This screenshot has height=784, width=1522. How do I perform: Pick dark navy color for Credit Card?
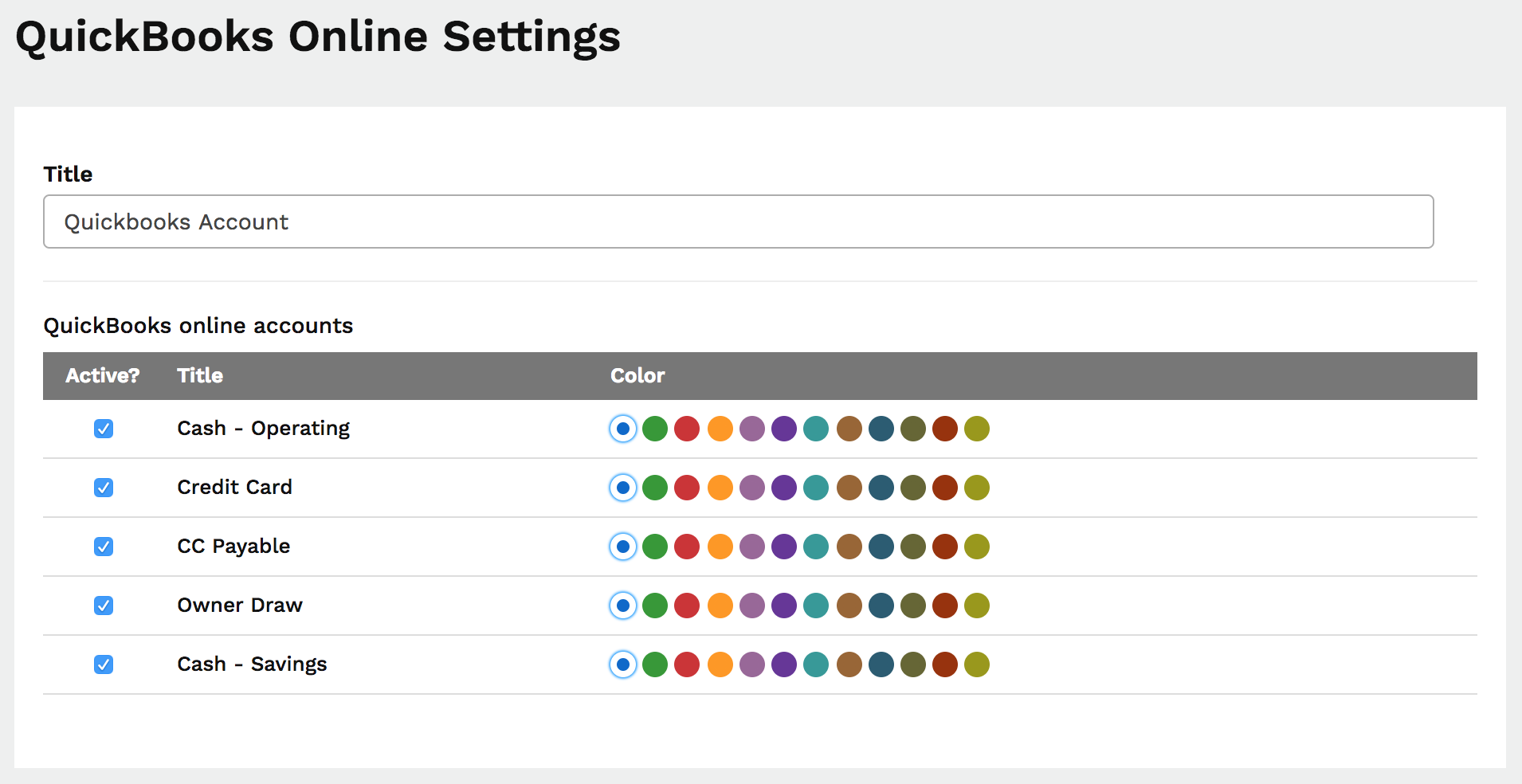pyautogui.click(x=881, y=488)
